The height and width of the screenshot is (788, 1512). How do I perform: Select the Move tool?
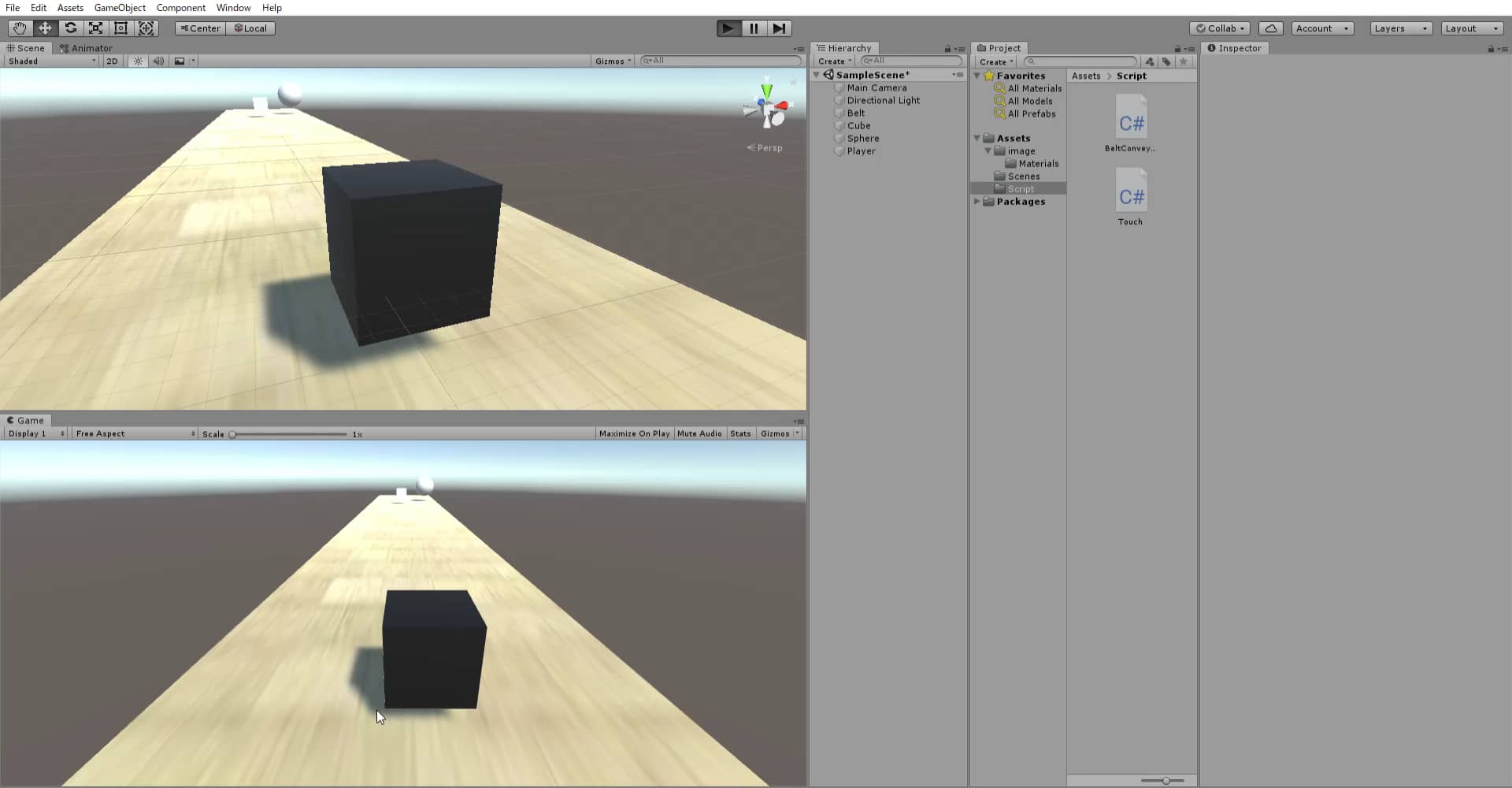pyautogui.click(x=45, y=28)
